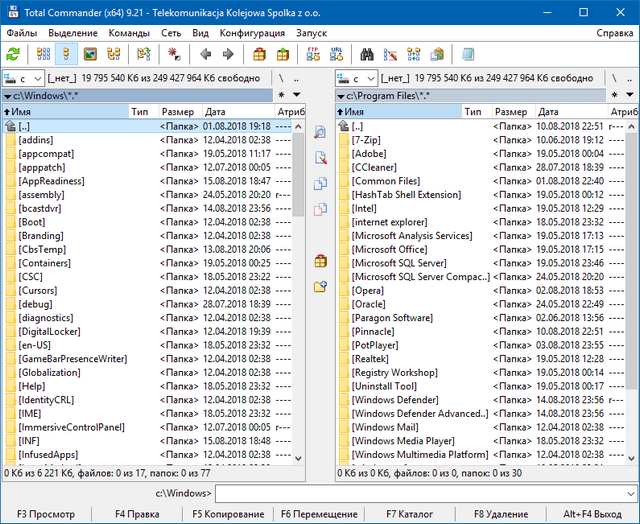640x524 pixels.
Task: Switch to thumbnail view mode in toolbar
Action: (x=89, y=53)
